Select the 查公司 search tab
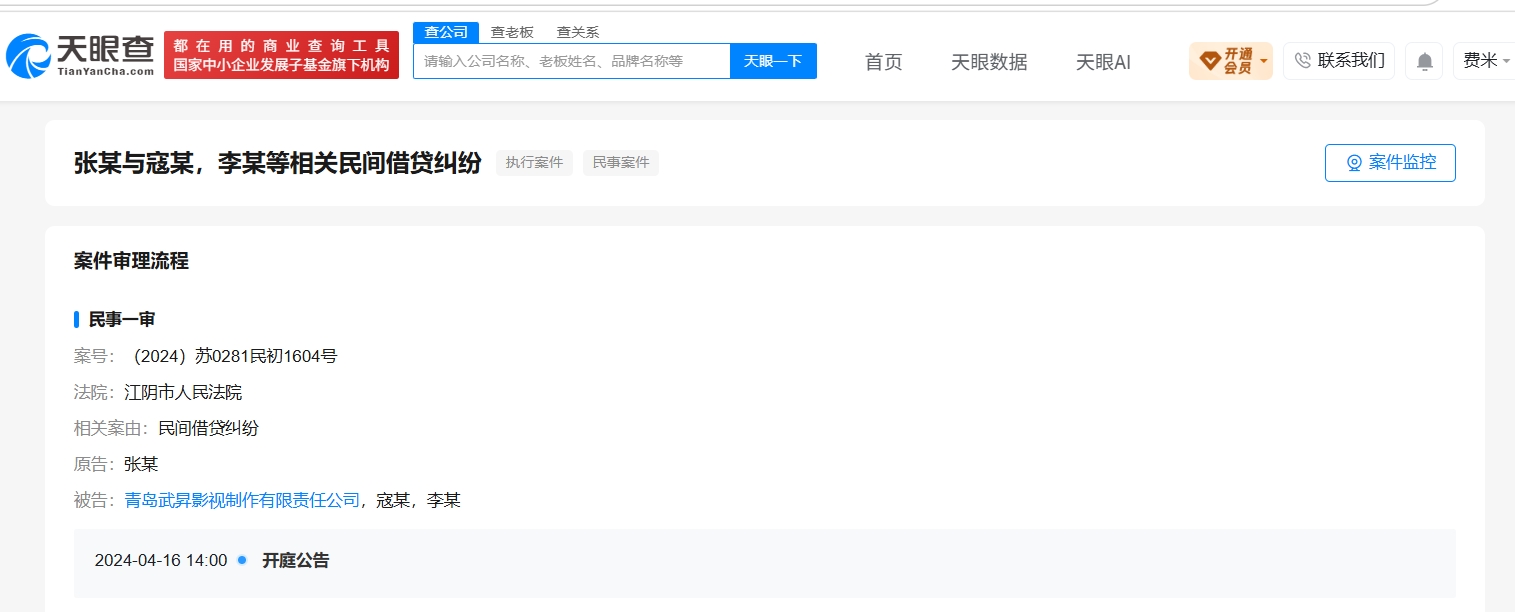Screen dimensions: 1515x612 [x=446, y=32]
